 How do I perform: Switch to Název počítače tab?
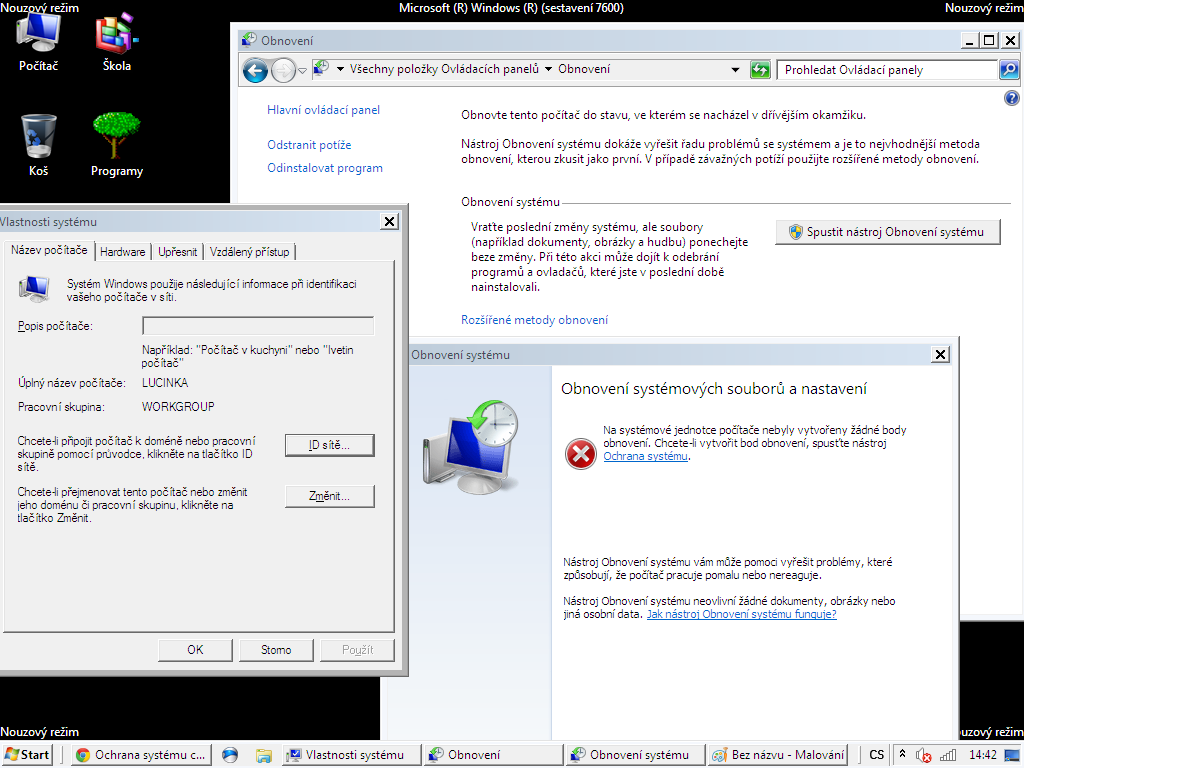[x=49, y=250]
